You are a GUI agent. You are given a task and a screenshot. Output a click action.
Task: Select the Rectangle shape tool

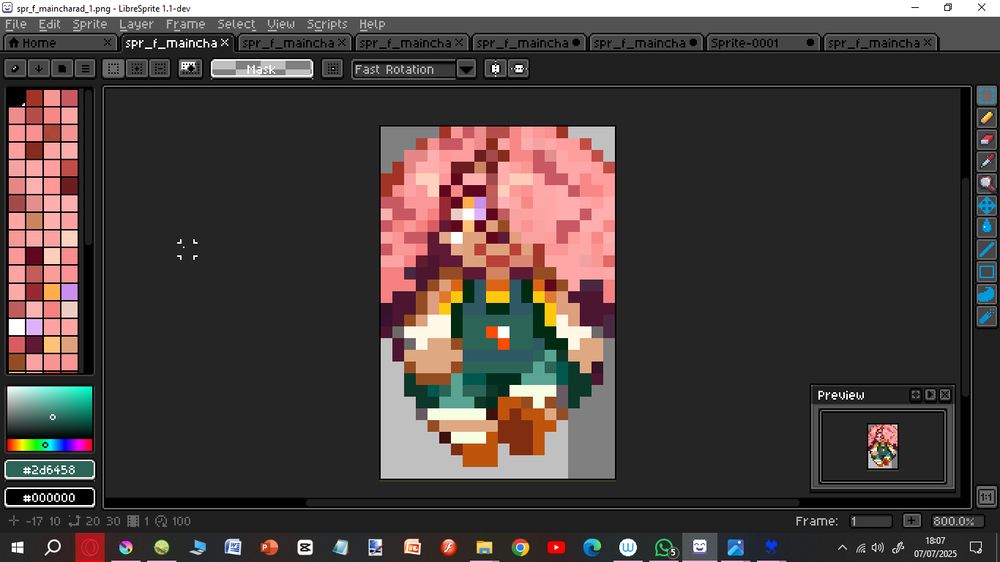(986, 272)
